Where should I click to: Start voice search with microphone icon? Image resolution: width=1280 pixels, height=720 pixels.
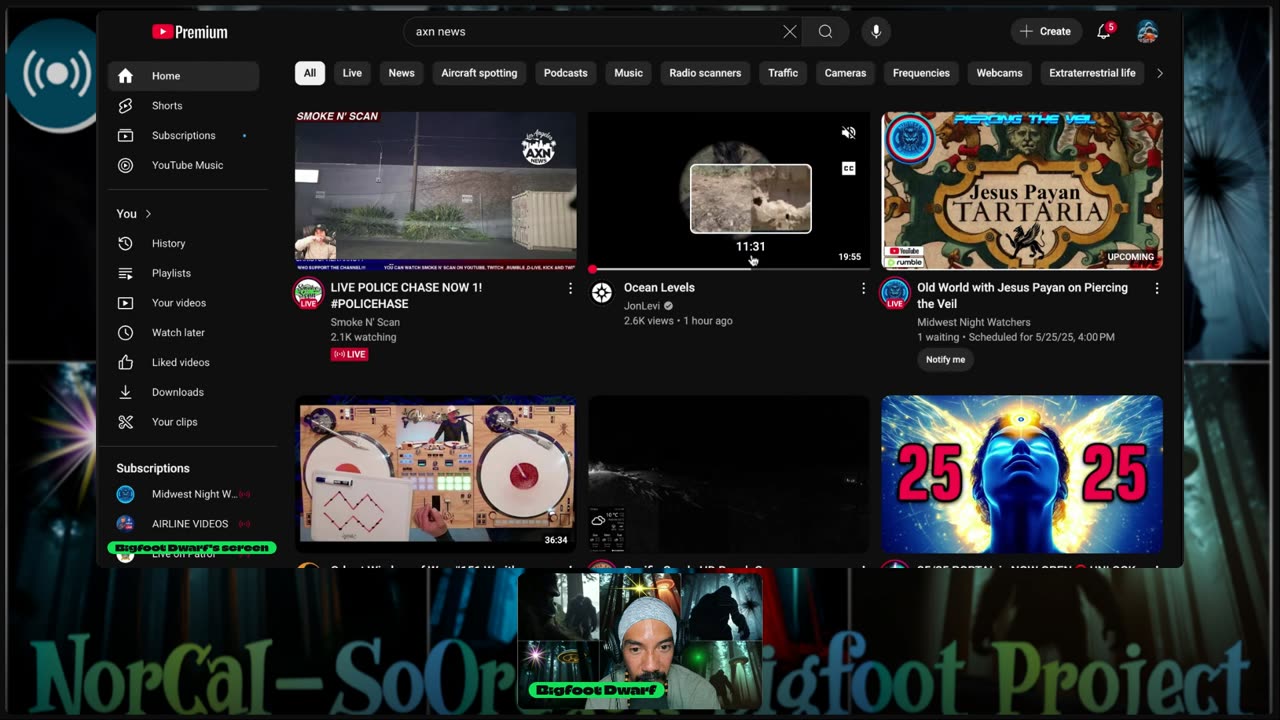tap(876, 32)
